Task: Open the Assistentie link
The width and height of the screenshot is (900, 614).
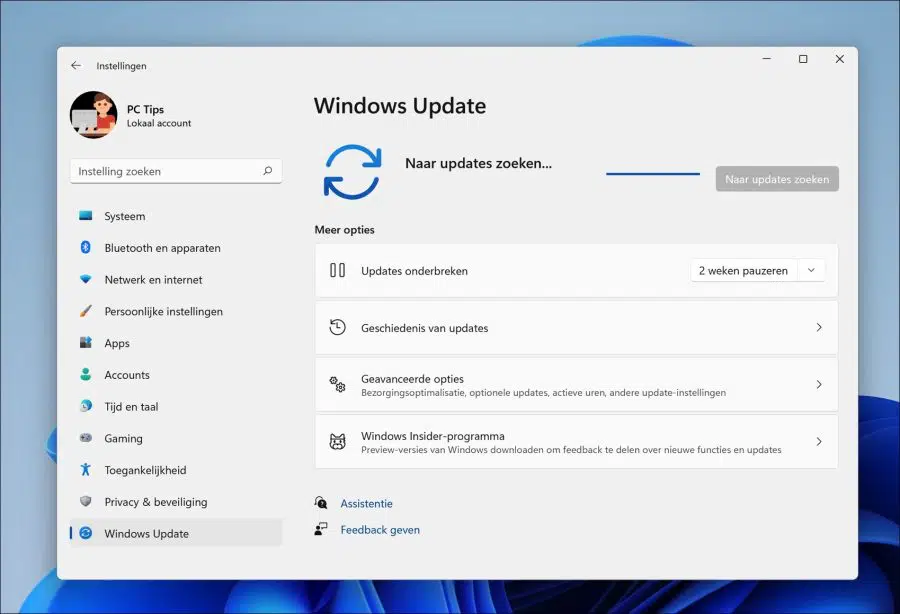Action: (366, 503)
